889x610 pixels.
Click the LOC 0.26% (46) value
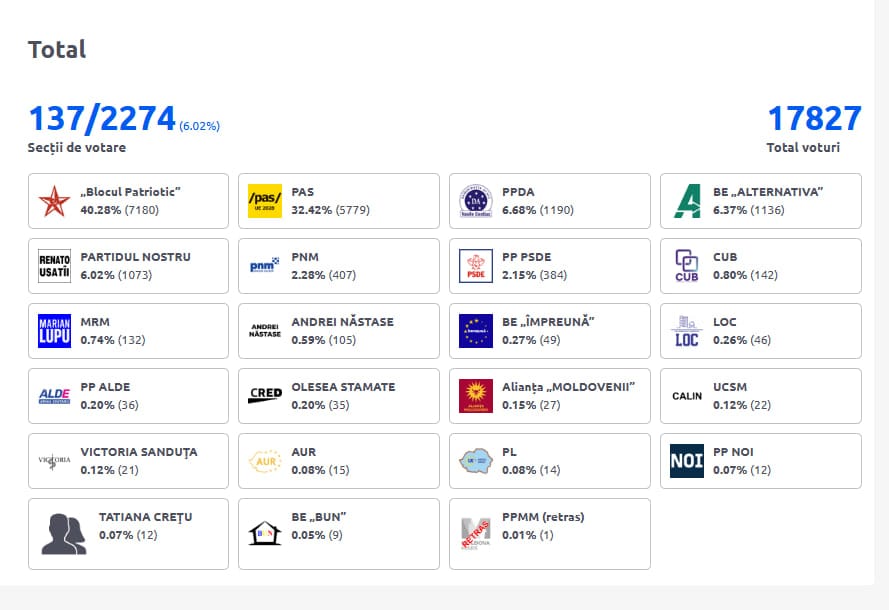[x=742, y=340]
